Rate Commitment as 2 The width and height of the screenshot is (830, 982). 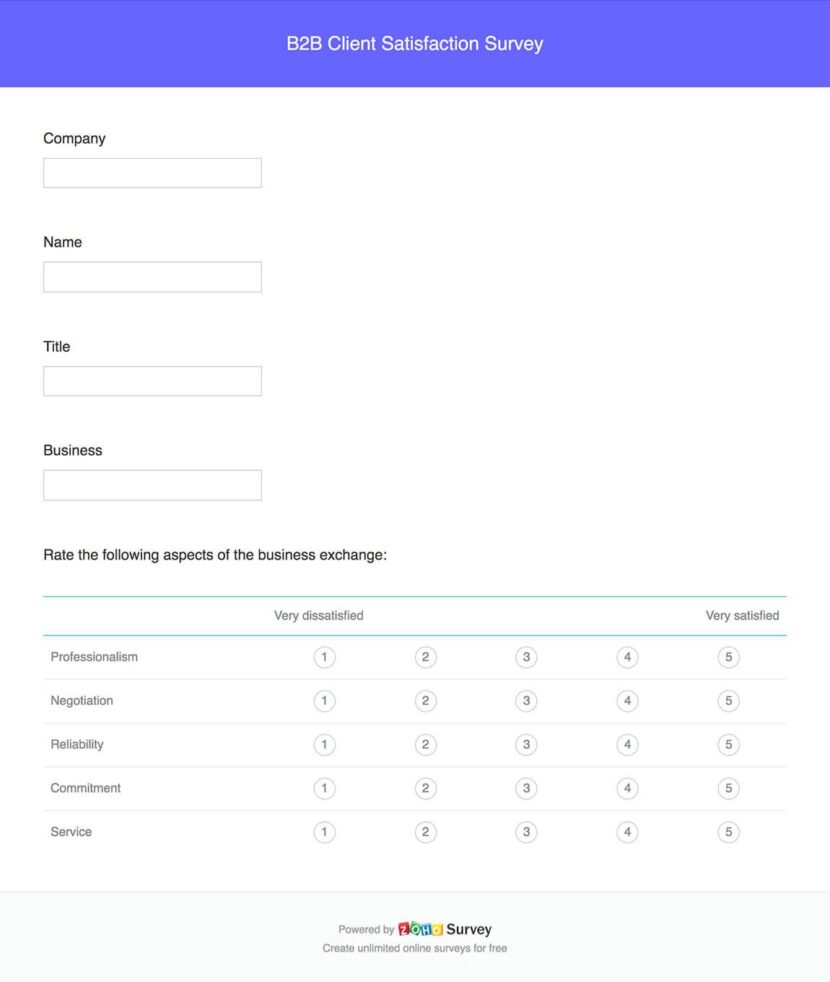coord(425,788)
